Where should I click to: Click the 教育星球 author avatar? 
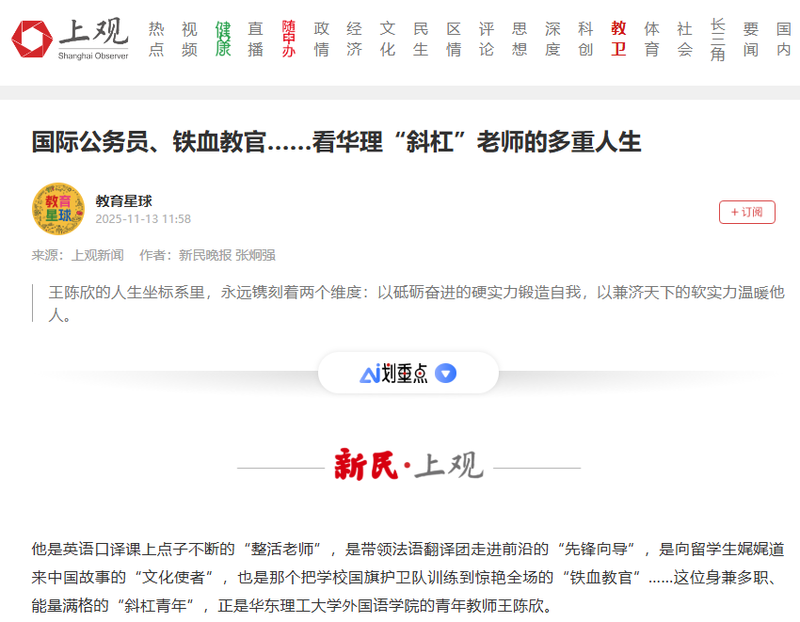pos(57,209)
